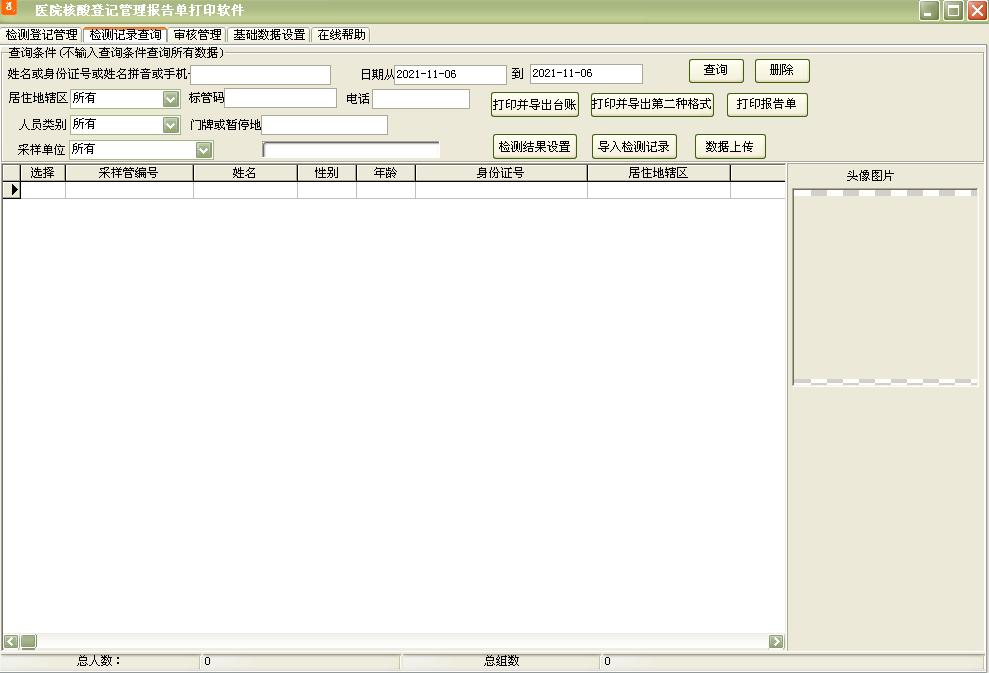Focus the name or ID search field
The image size is (989, 673).
pos(260,74)
